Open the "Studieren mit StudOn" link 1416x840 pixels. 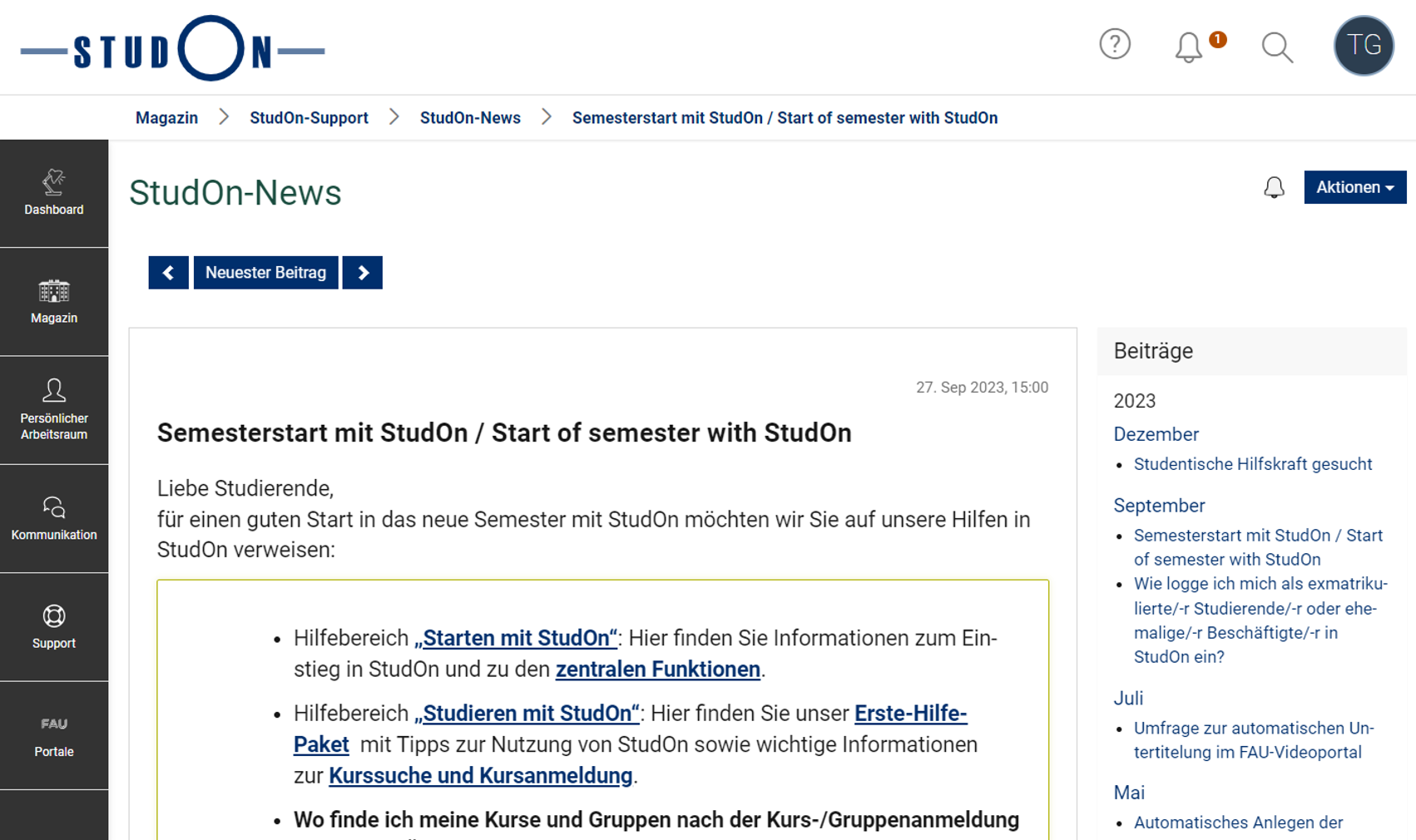point(527,714)
